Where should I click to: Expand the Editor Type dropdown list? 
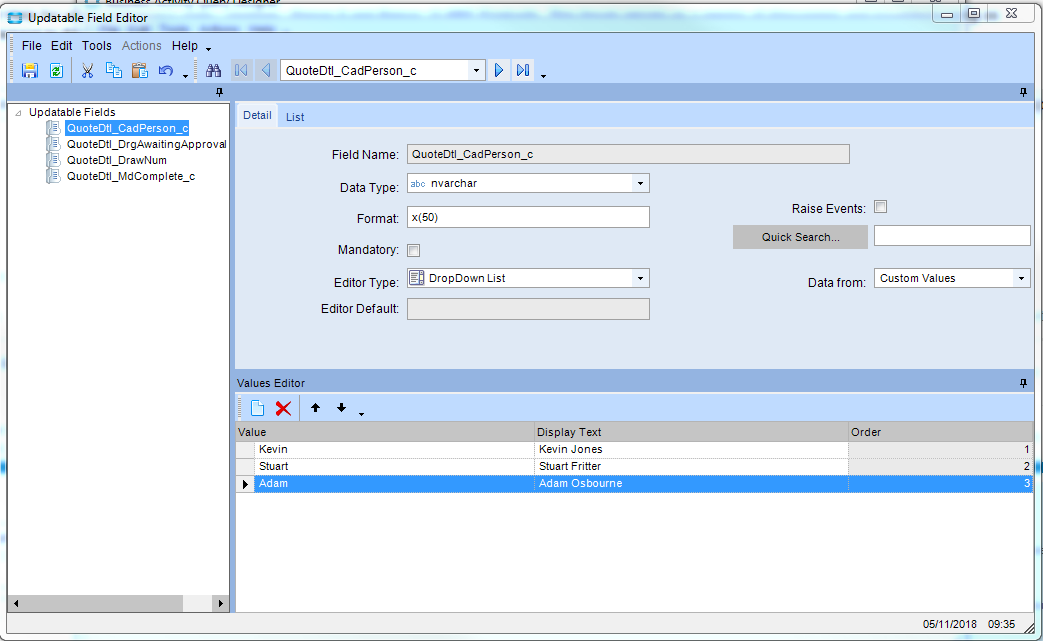click(x=640, y=278)
